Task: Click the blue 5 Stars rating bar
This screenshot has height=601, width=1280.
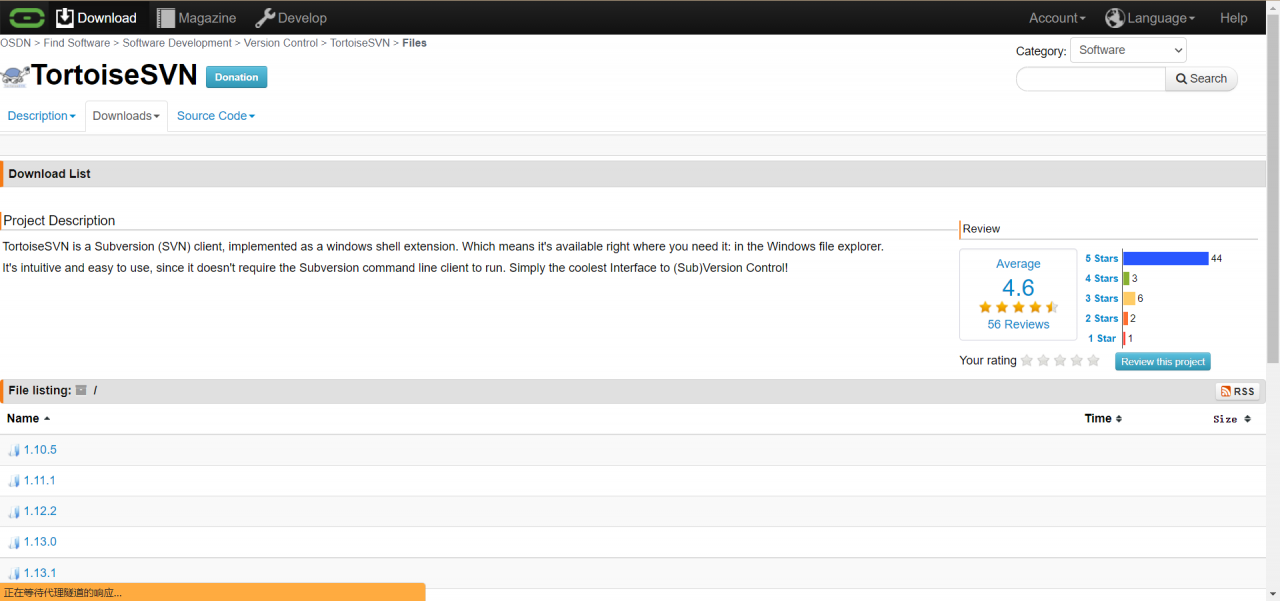Action: coord(1165,258)
